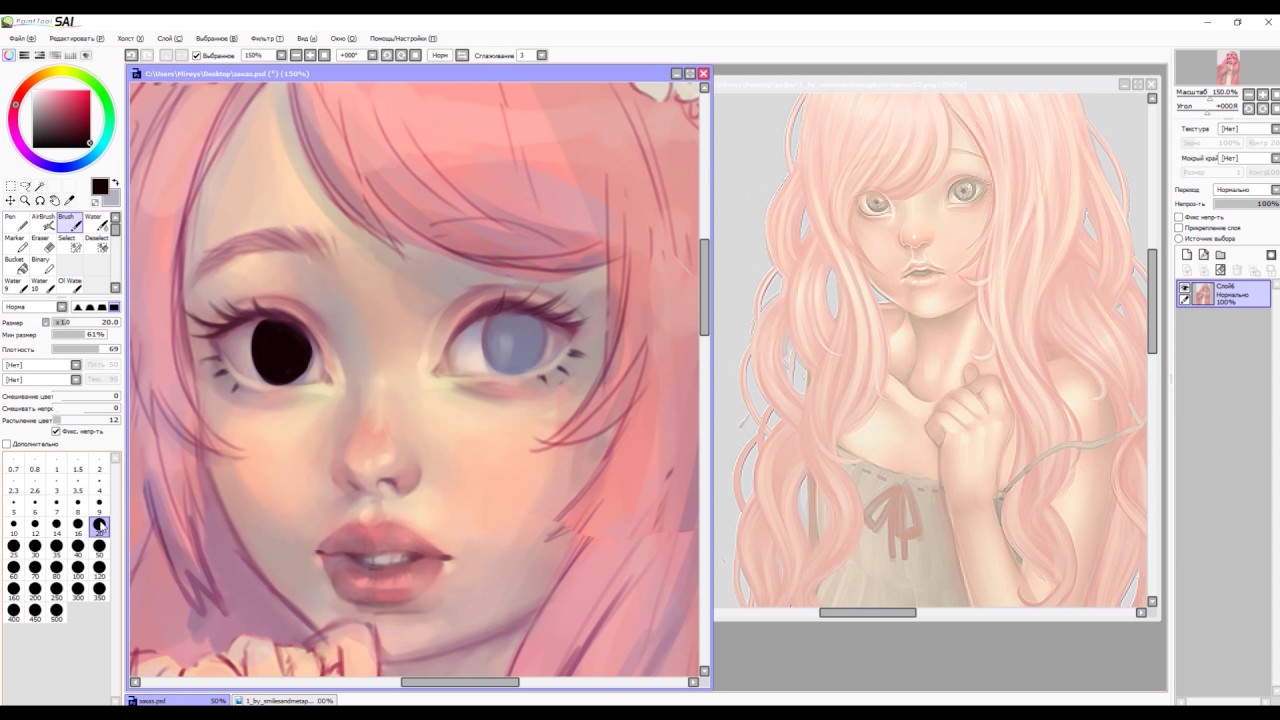The height and width of the screenshot is (720, 1280).
Task: Select the Eraser tool
Action: (x=42, y=245)
